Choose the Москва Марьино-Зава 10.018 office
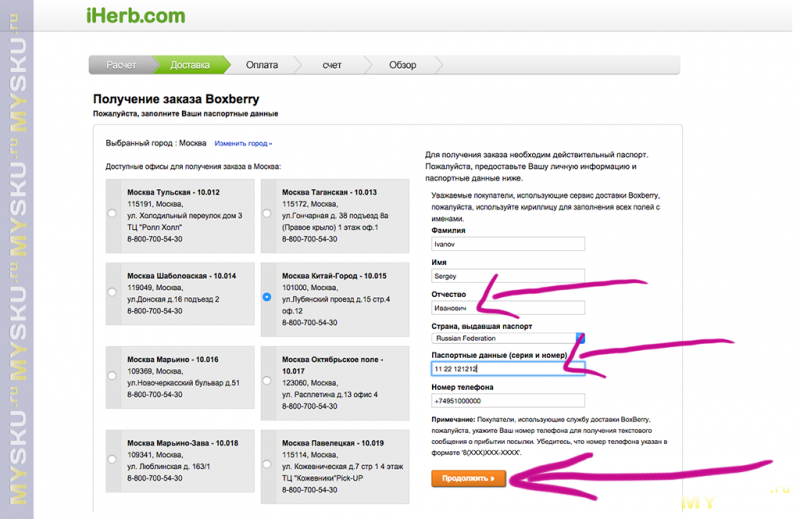The height and width of the screenshot is (519, 800). tap(112, 459)
